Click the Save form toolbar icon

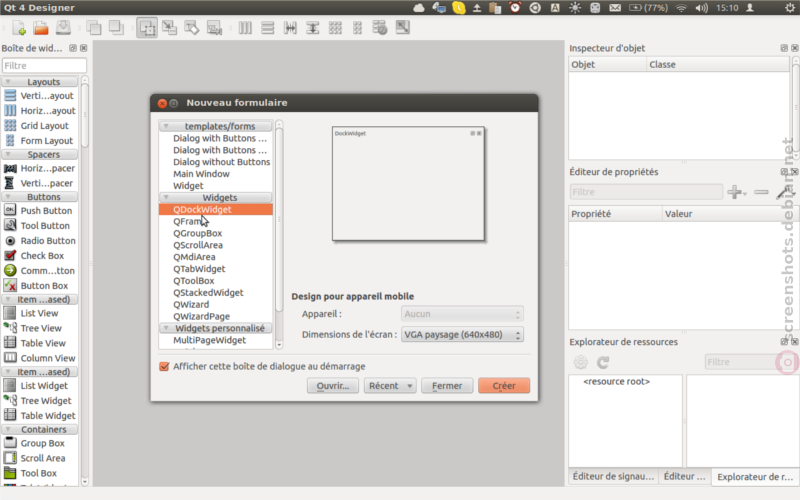(x=63, y=28)
